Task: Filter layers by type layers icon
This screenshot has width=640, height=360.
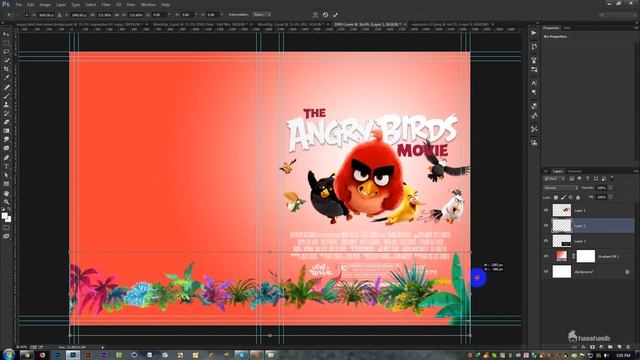Action: click(588, 179)
